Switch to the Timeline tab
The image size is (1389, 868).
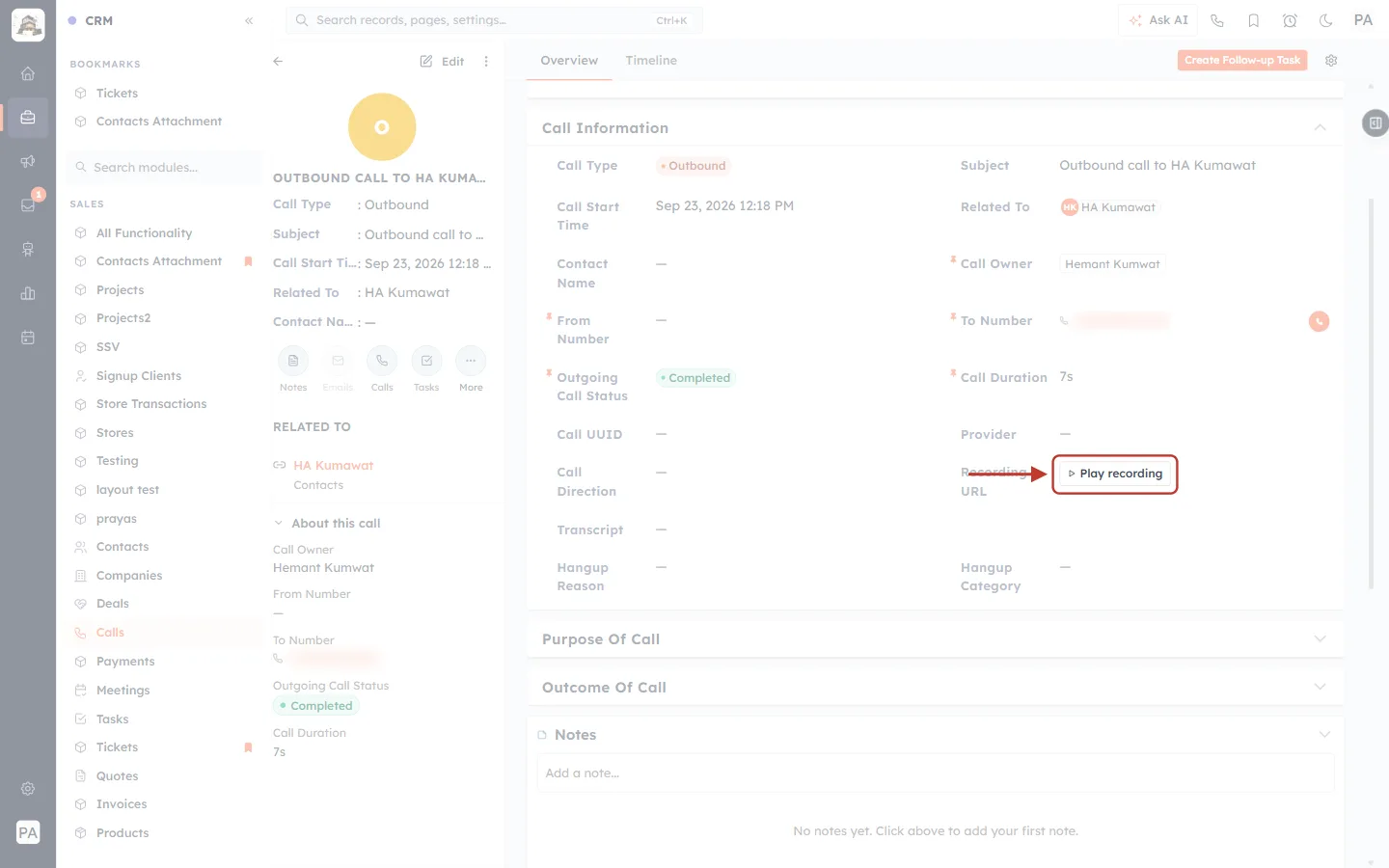pos(651,60)
